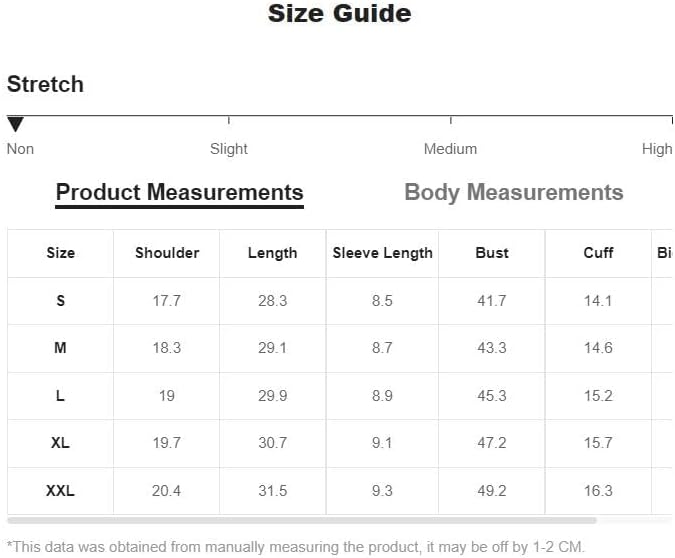
Task: Click the XL bust value 47.2
Action: 492,443
